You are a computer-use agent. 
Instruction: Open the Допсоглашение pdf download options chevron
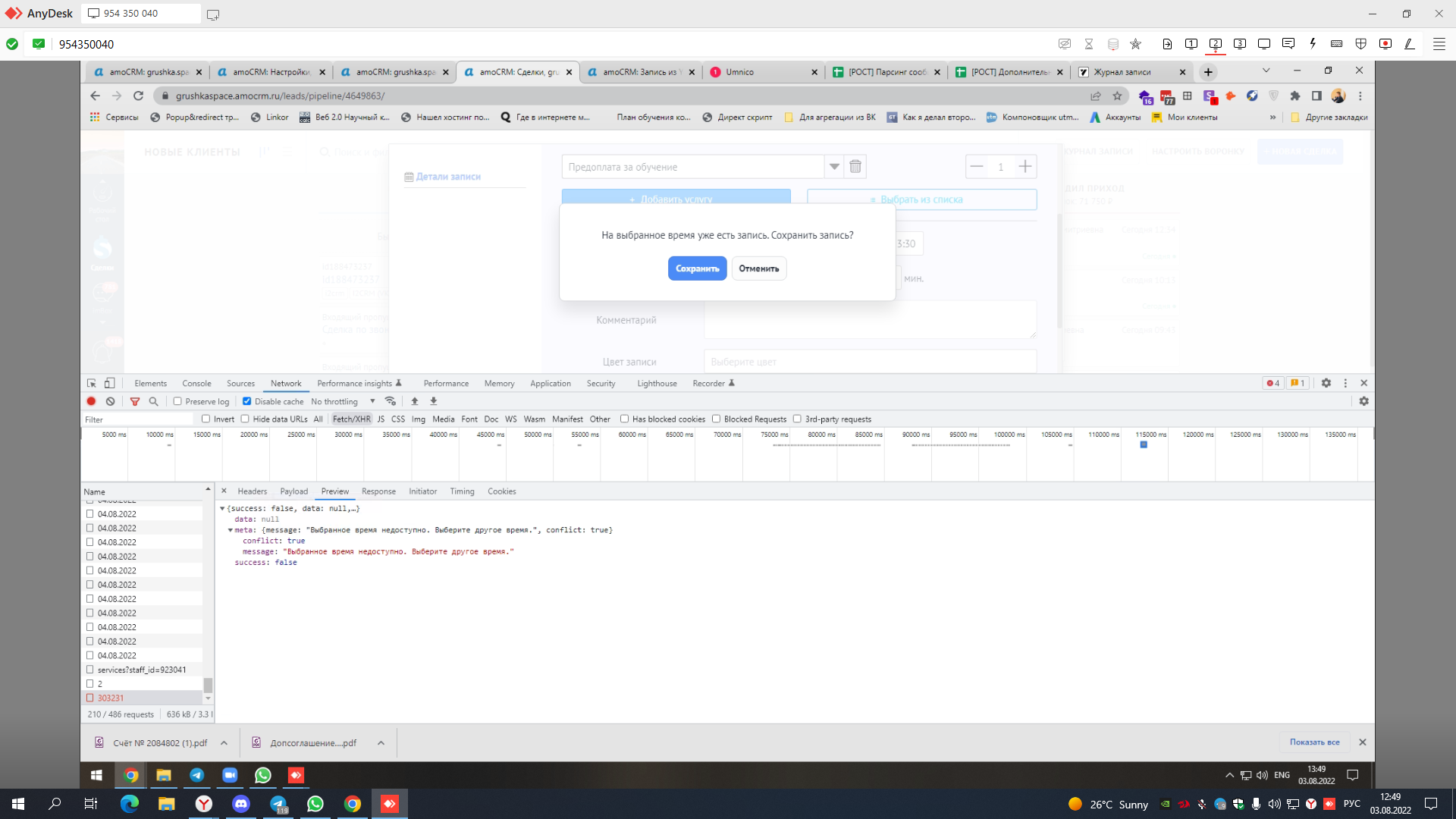click(x=381, y=743)
